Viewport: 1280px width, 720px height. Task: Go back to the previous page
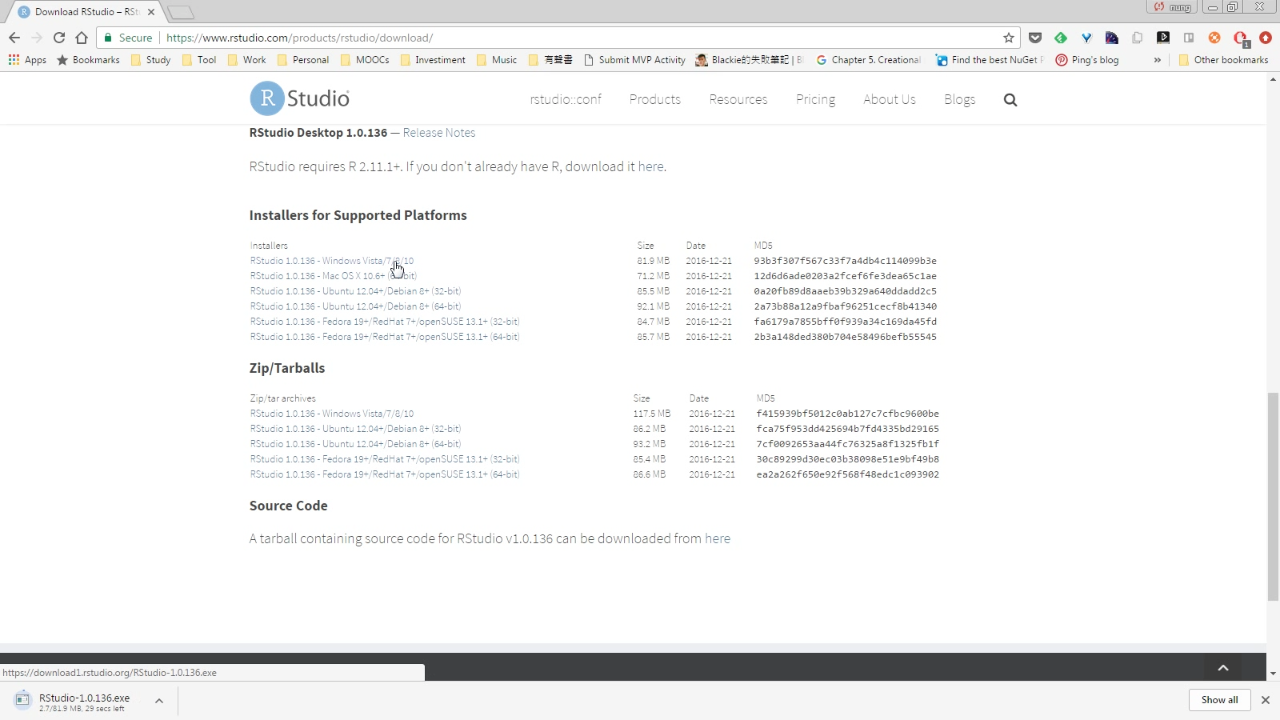14,38
